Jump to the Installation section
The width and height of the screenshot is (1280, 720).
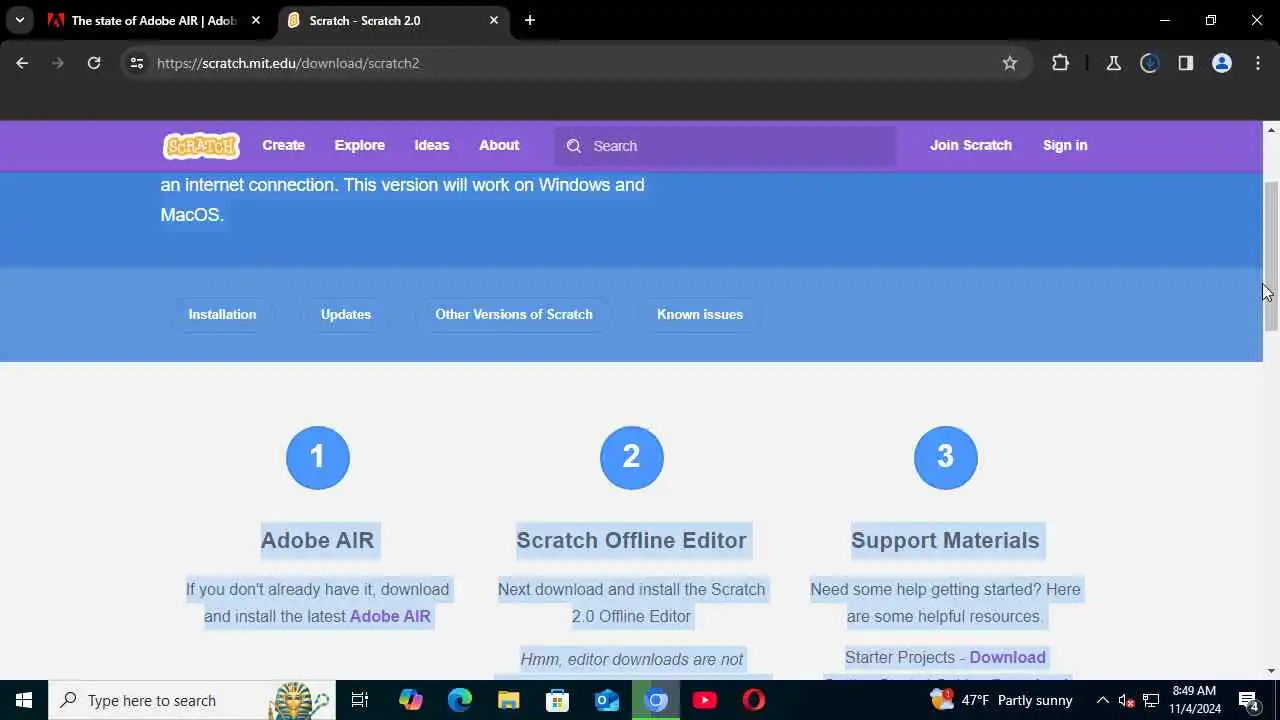[x=222, y=314]
